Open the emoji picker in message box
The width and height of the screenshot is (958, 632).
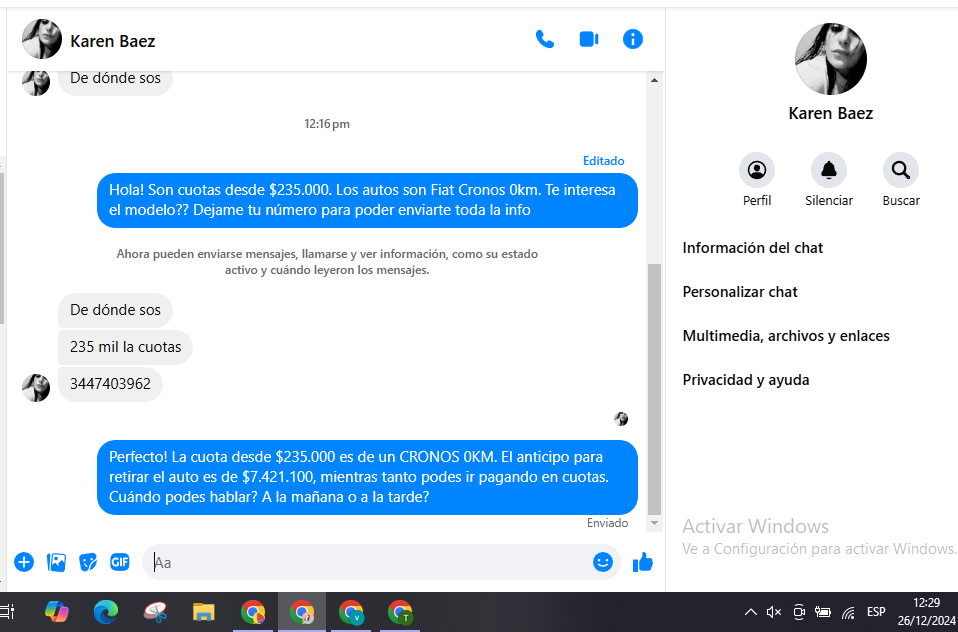click(x=602, y=562)
